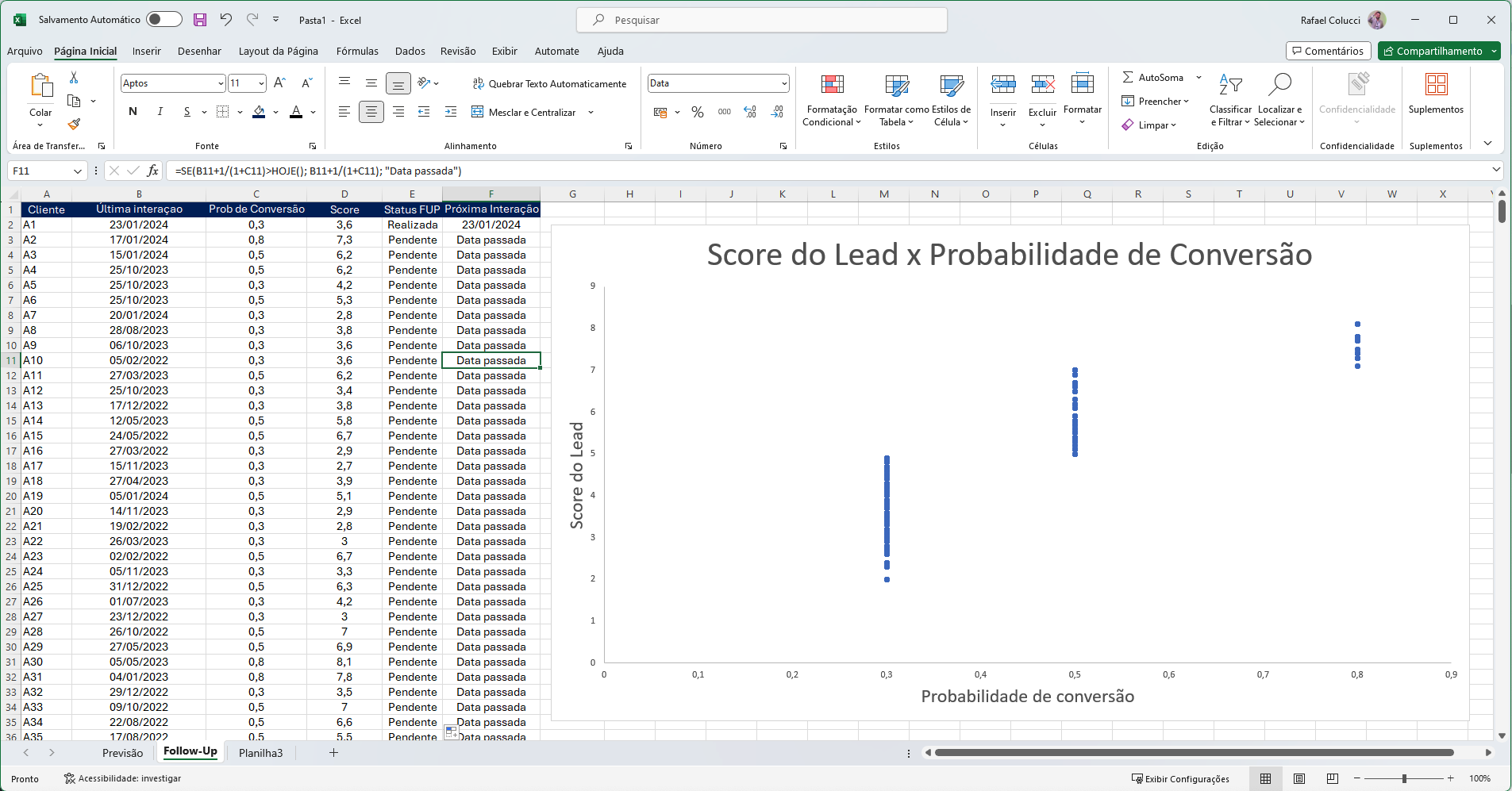
Task: Toggle bold N formatting button
Action: (x=133, y=112)
